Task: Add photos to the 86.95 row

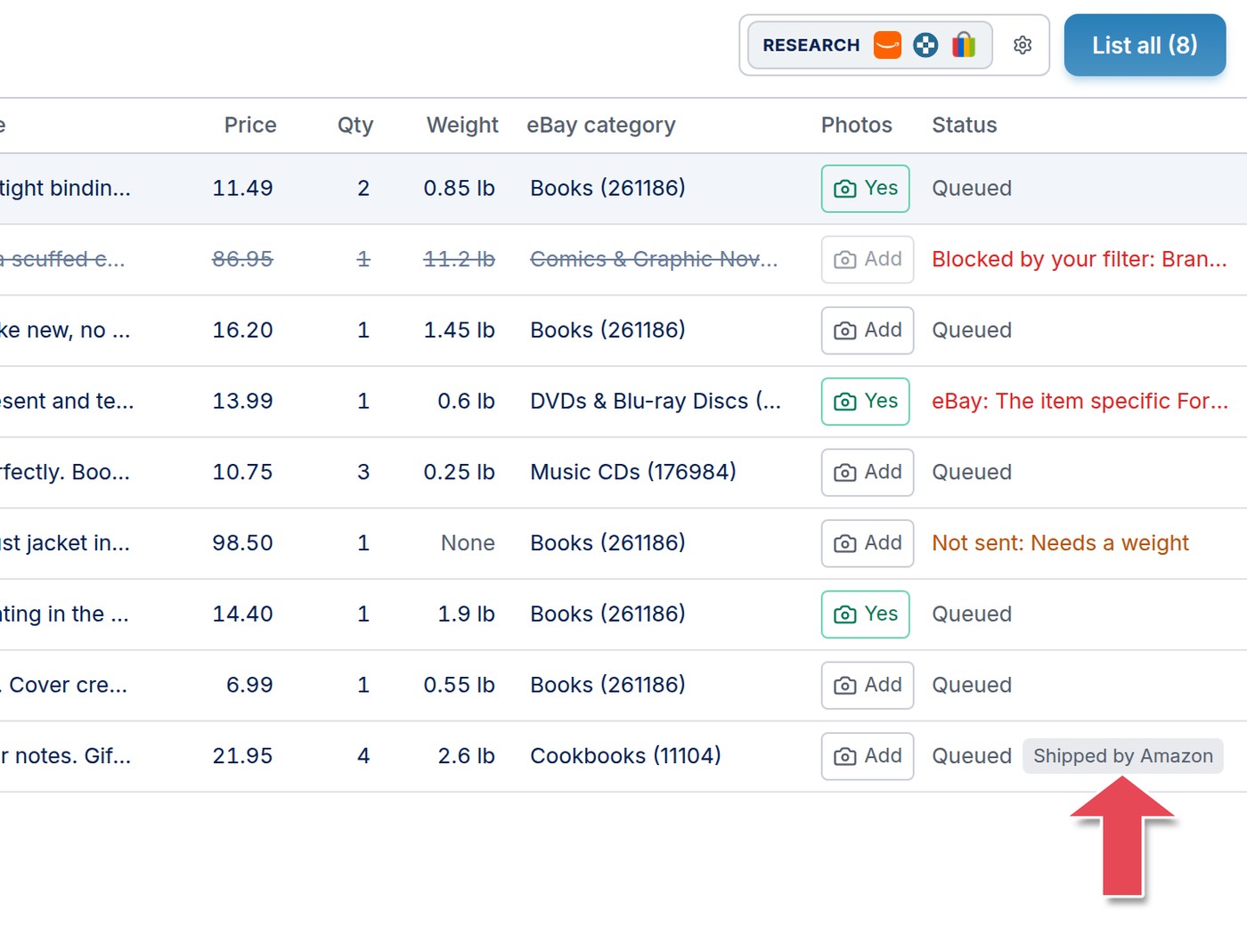Action: pos(868,259)
